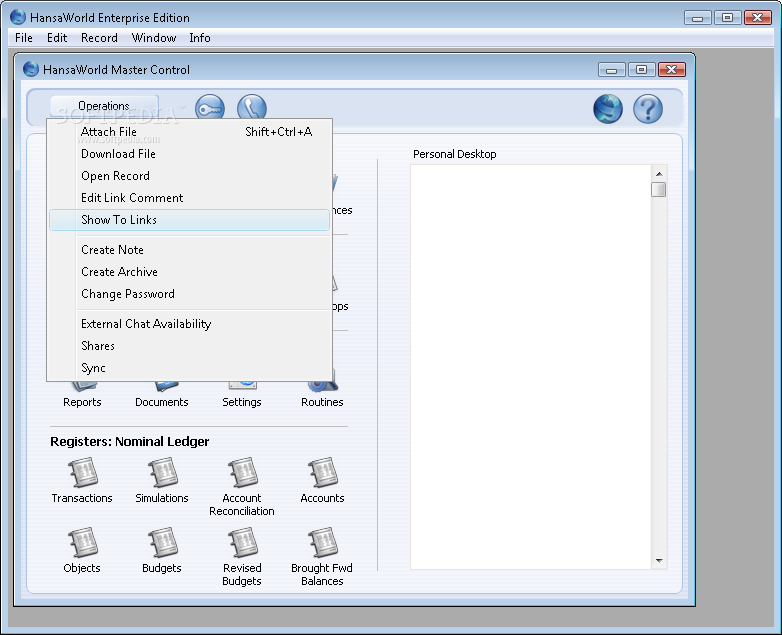Open the File menu
This screenshot has width=782, height=635.
24,38
